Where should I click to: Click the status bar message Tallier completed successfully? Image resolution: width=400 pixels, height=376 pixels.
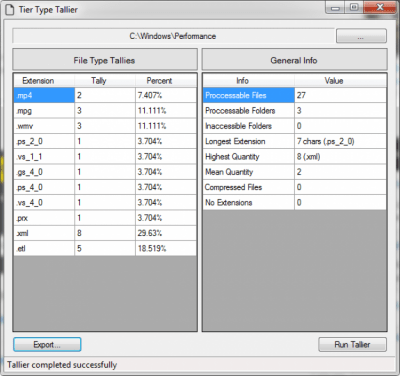pyautogui.click(x=62, y=365)
